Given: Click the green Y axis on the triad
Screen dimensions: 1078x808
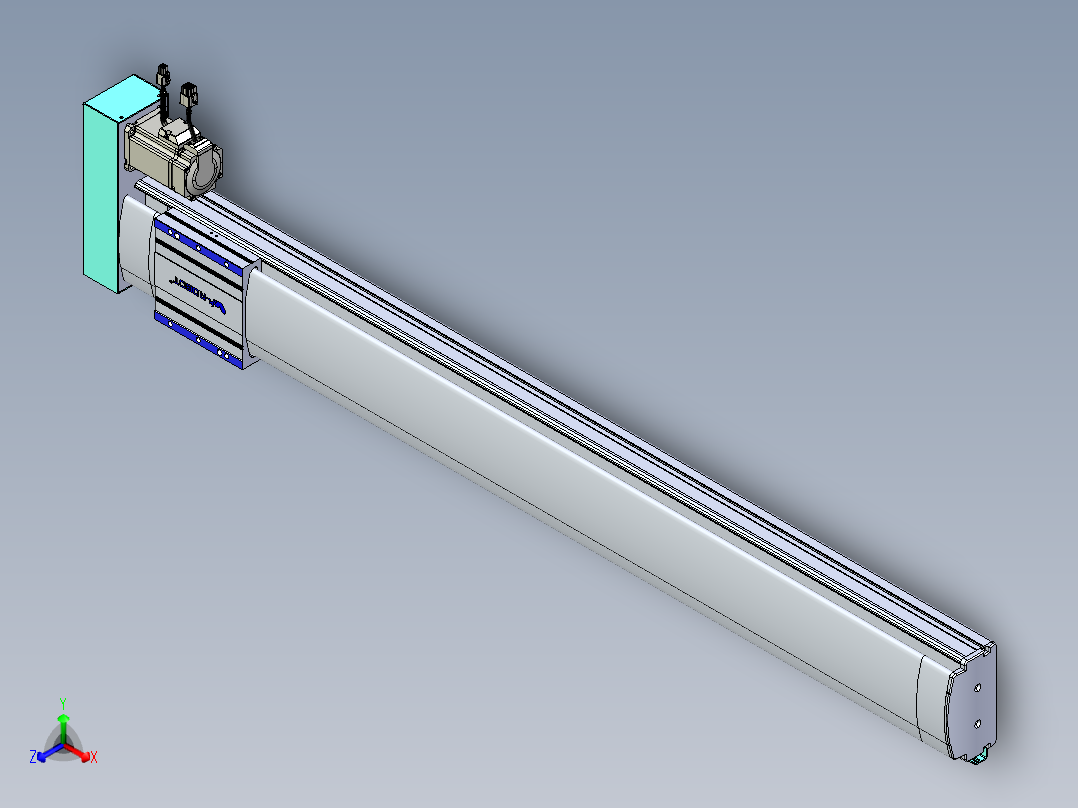Looking at the screenshot, I should coord(63,728).
